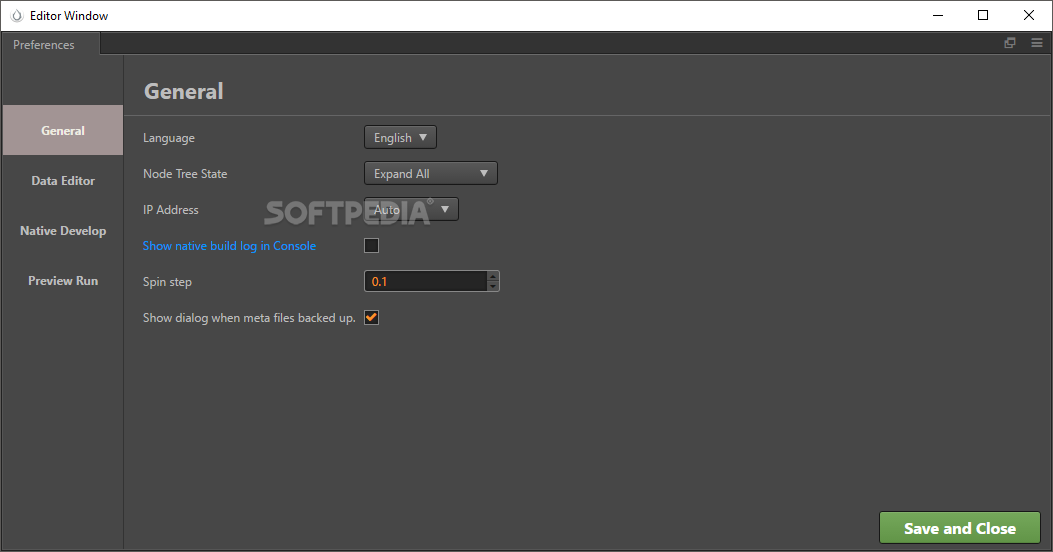The height and width of the screenshot is (552, 1053).
Task: Click the General heading text
Action: click(x=183, y=91)
